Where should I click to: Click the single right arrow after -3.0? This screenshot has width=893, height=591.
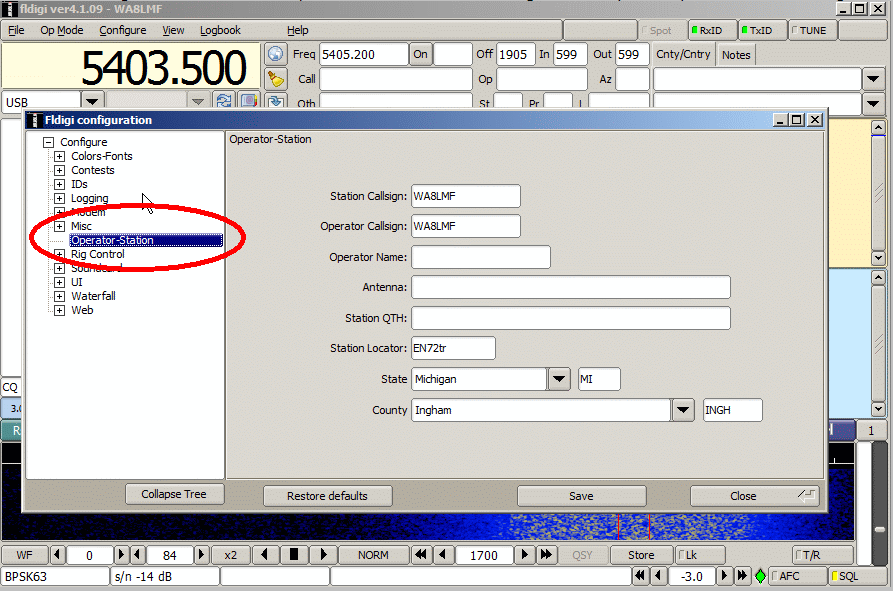coord(724,576)
